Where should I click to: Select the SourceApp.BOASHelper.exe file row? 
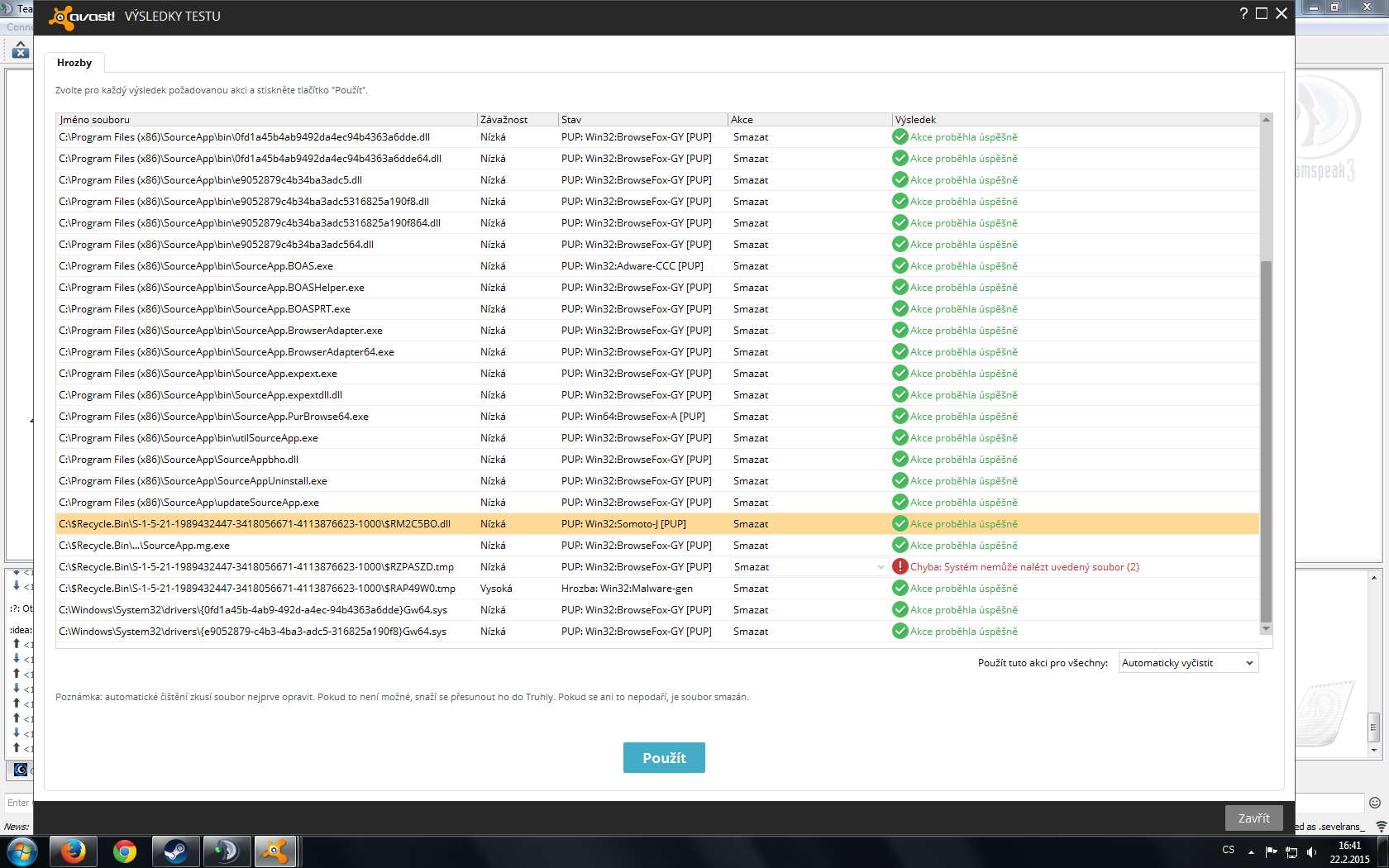(657, 288)
